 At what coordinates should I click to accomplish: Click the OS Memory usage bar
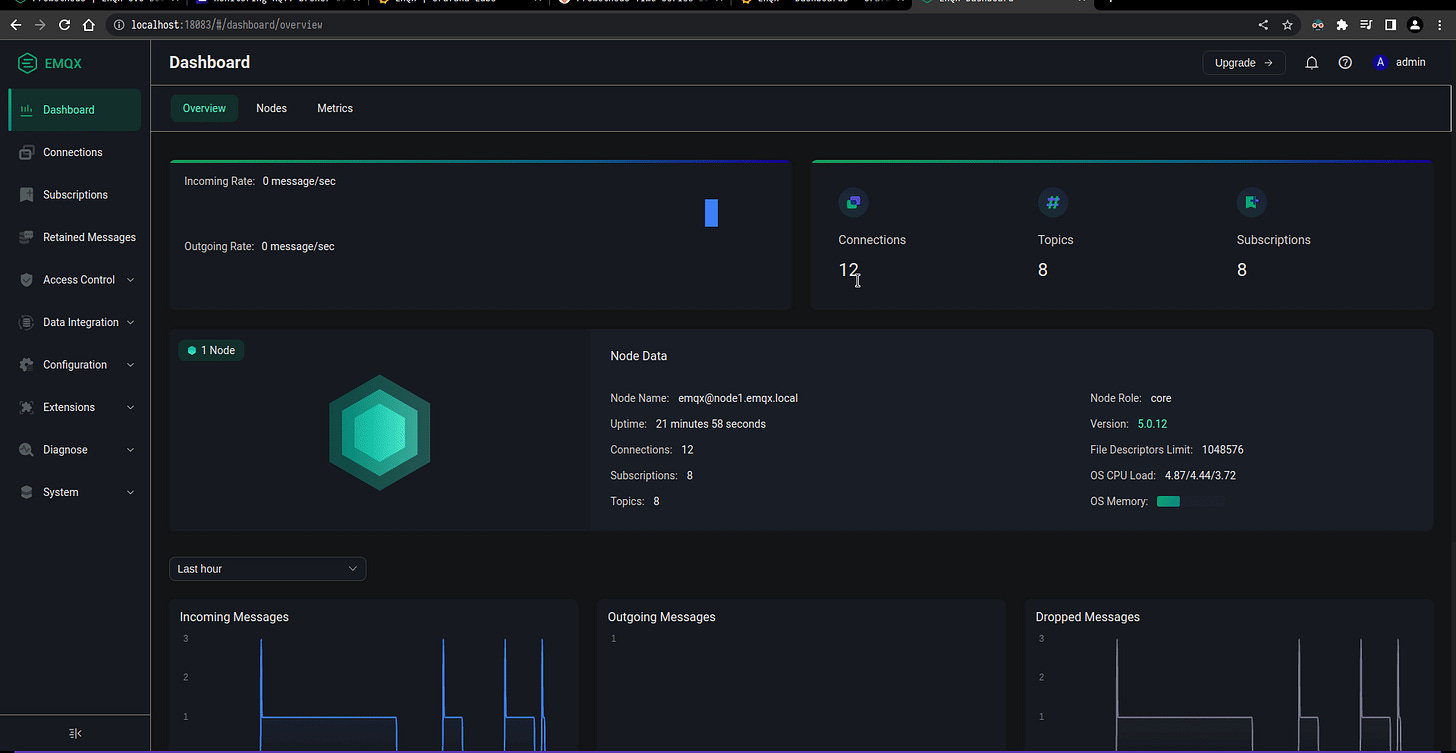pyautogui.click(x=1190, y=501)
